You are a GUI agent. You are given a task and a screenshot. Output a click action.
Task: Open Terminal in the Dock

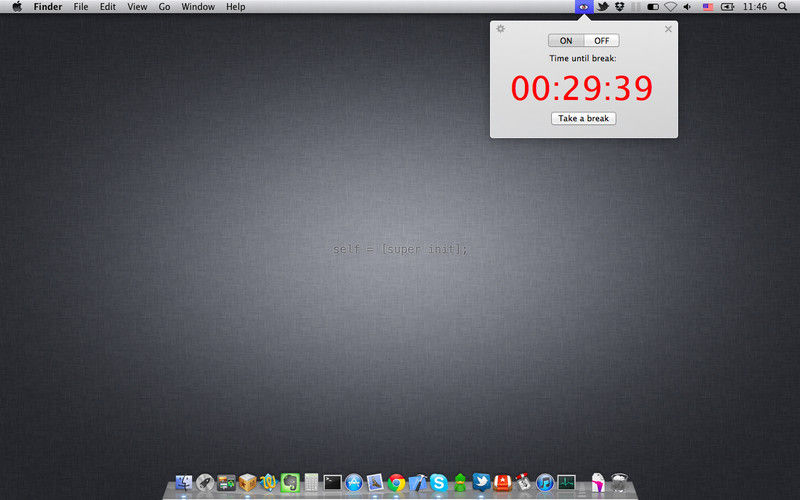pyautogui.click(x=333, y=482)
